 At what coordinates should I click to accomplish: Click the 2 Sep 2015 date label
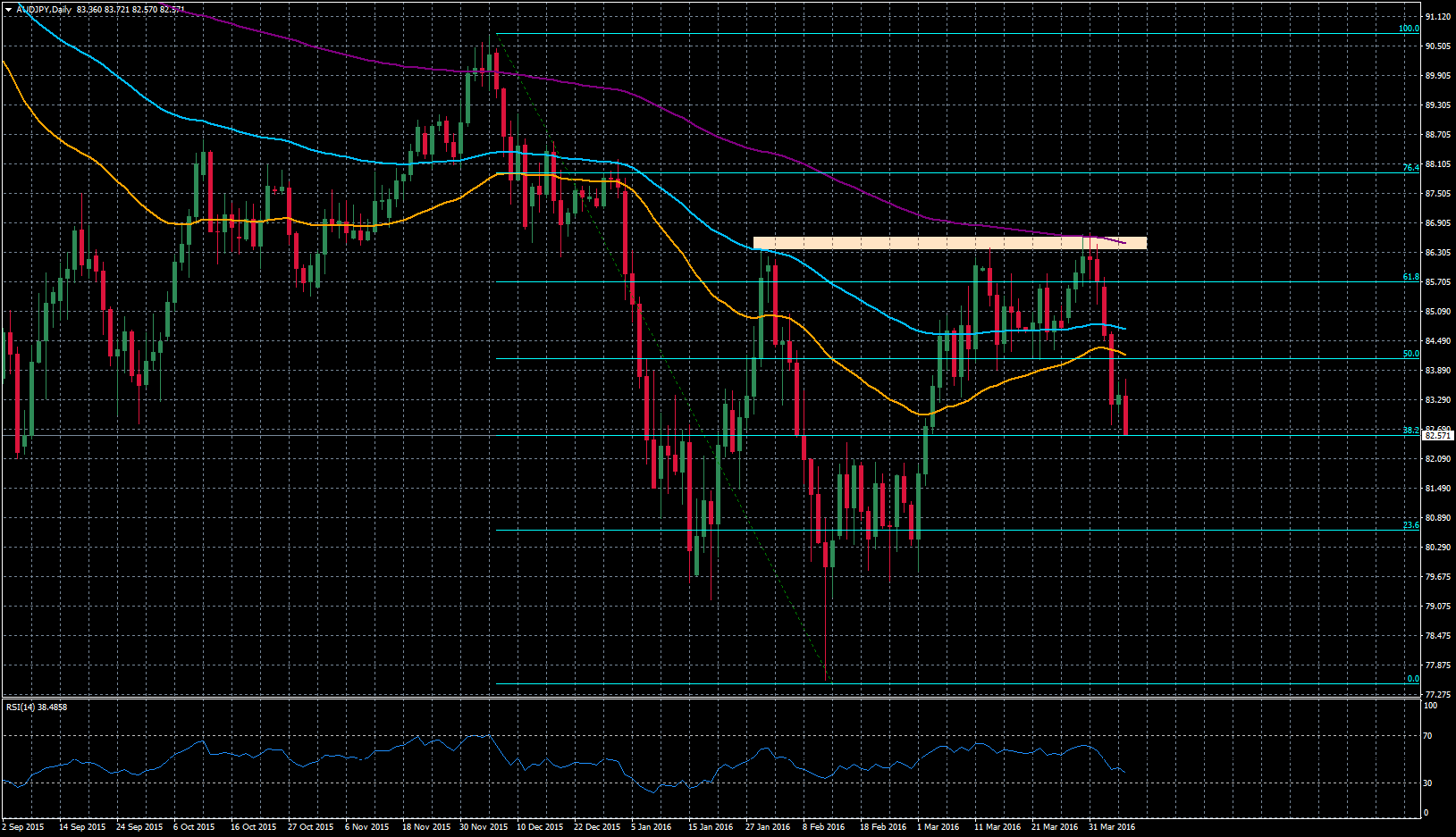[x=23, y=827]
